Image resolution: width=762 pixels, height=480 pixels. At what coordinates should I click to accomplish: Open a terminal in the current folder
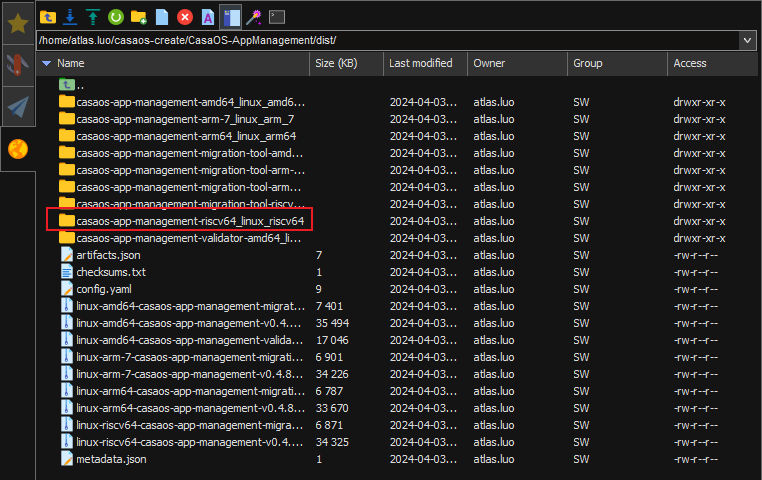[277, 17]
